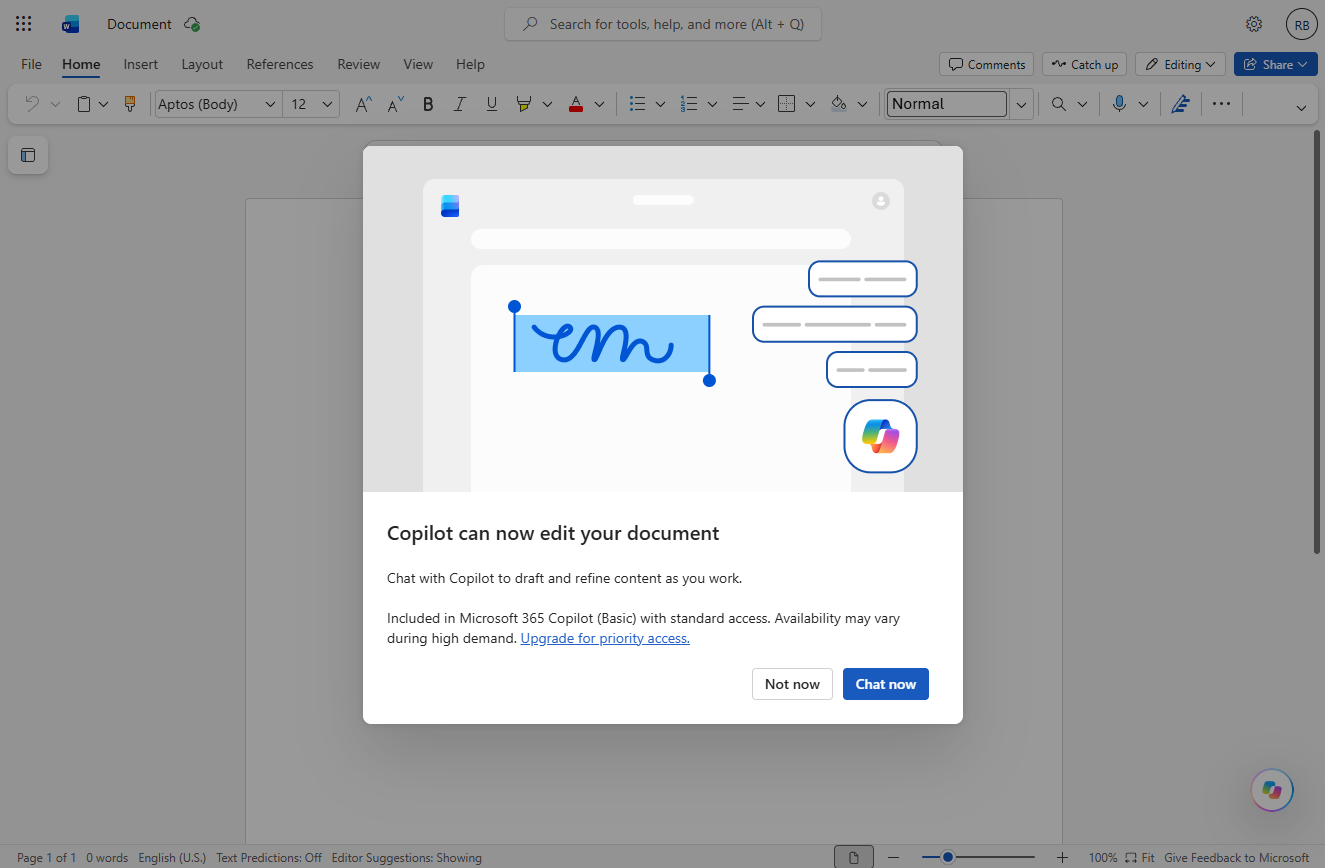This screenshot has width=1325, height=868.
Task: Open the Editor pen icon
Action: click(1181, 104)
